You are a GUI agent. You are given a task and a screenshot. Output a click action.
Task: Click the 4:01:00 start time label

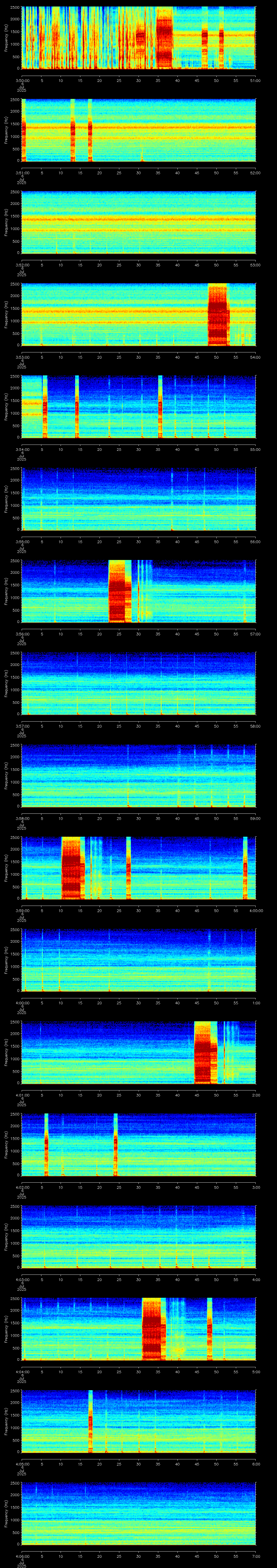22,1095
